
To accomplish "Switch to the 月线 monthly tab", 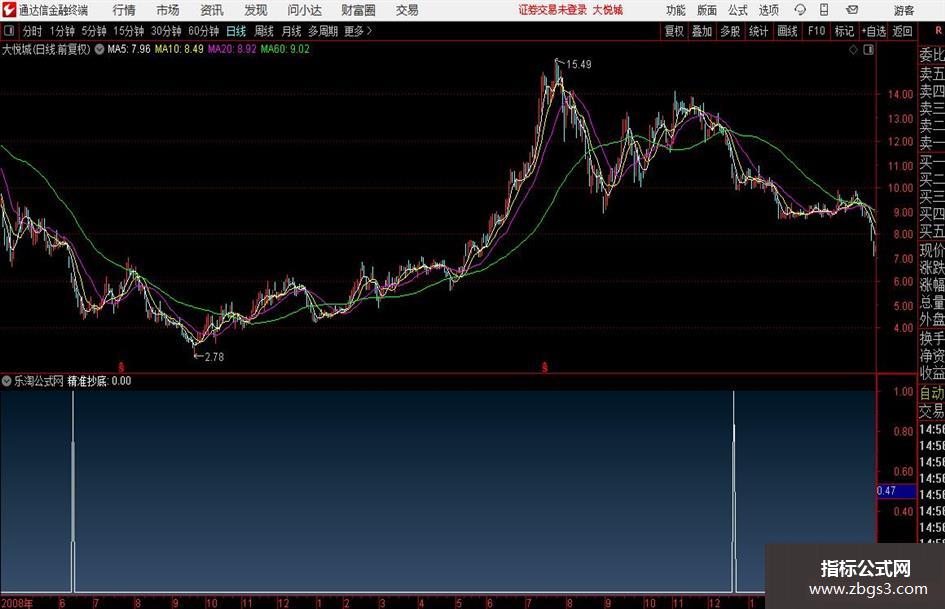I will (x=292, y=31).
